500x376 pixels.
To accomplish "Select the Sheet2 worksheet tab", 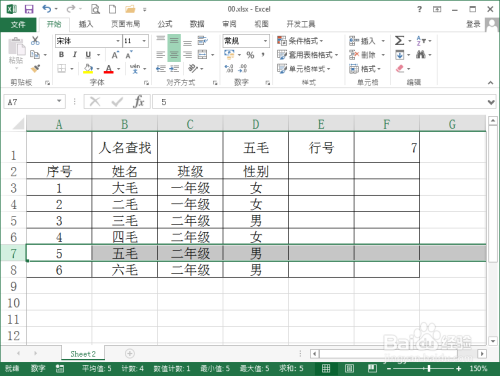I will [83, 354].
